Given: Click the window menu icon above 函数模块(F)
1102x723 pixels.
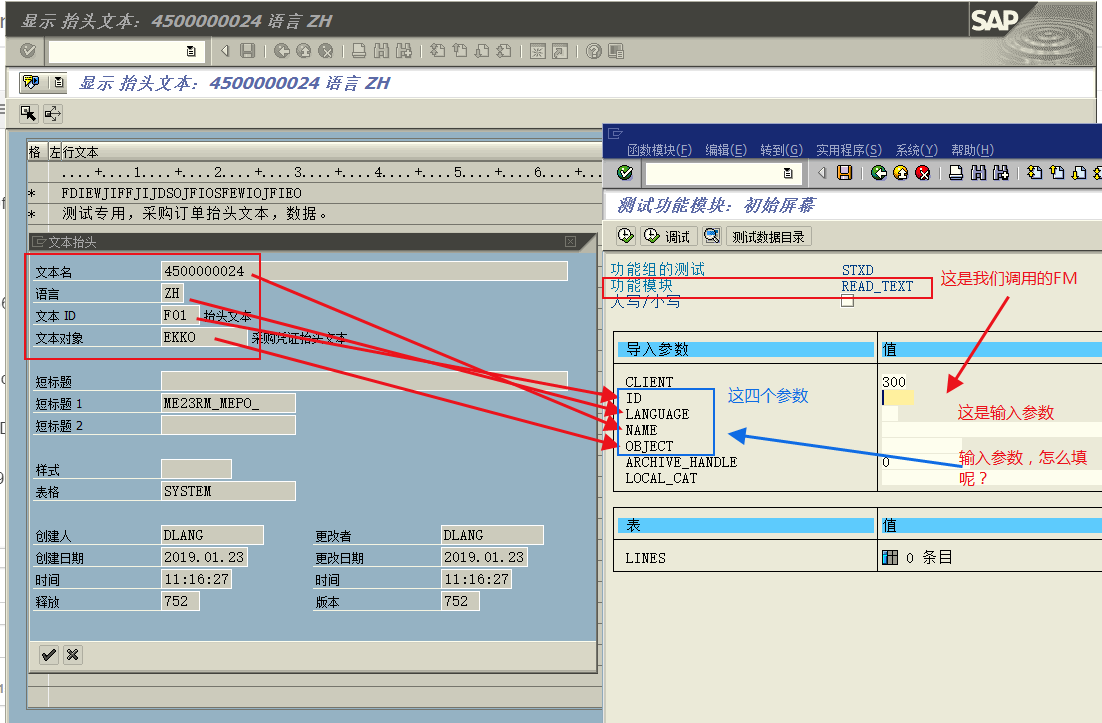Looking at the screenshot, I should tap(615, 133).
